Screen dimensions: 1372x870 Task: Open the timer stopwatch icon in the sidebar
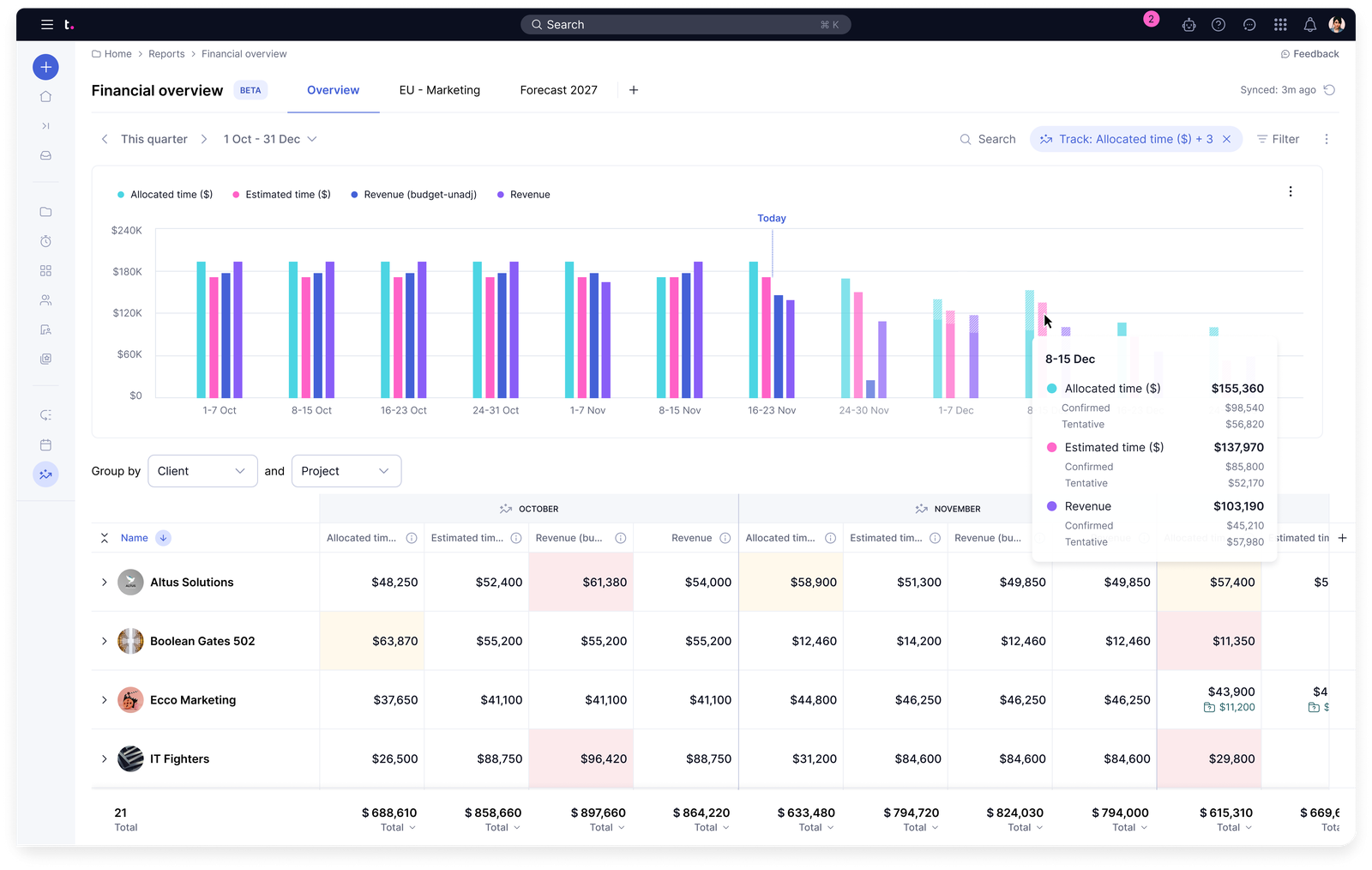(x=45, y=241)
